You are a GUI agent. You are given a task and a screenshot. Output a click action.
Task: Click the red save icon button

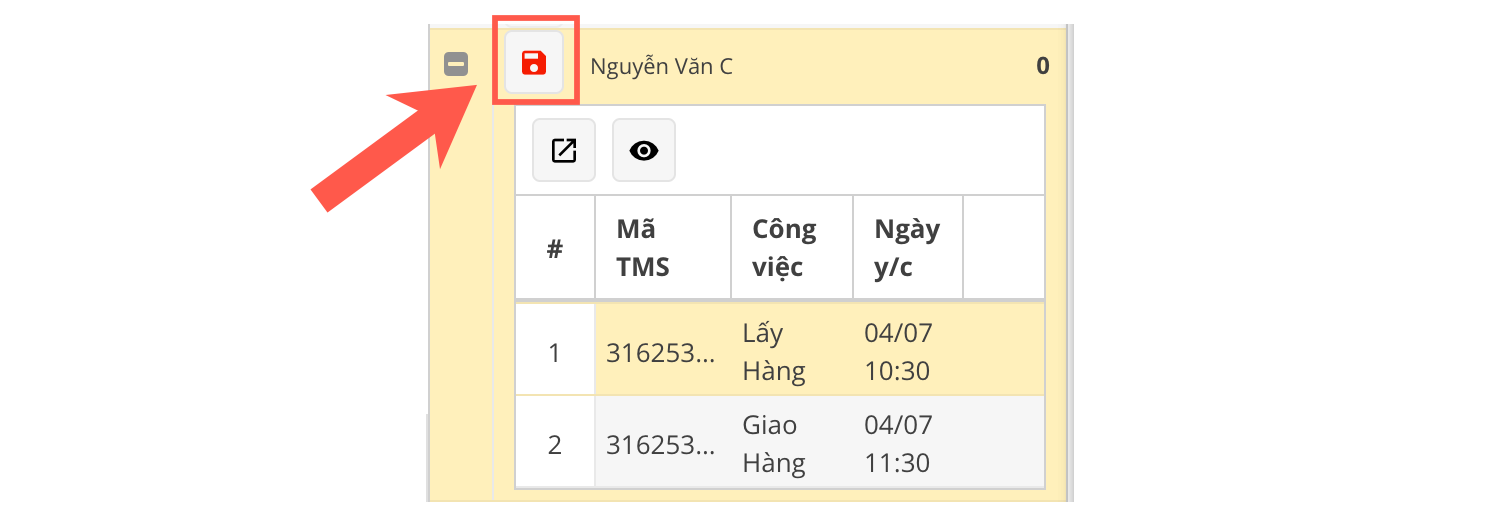pos(534,63)
